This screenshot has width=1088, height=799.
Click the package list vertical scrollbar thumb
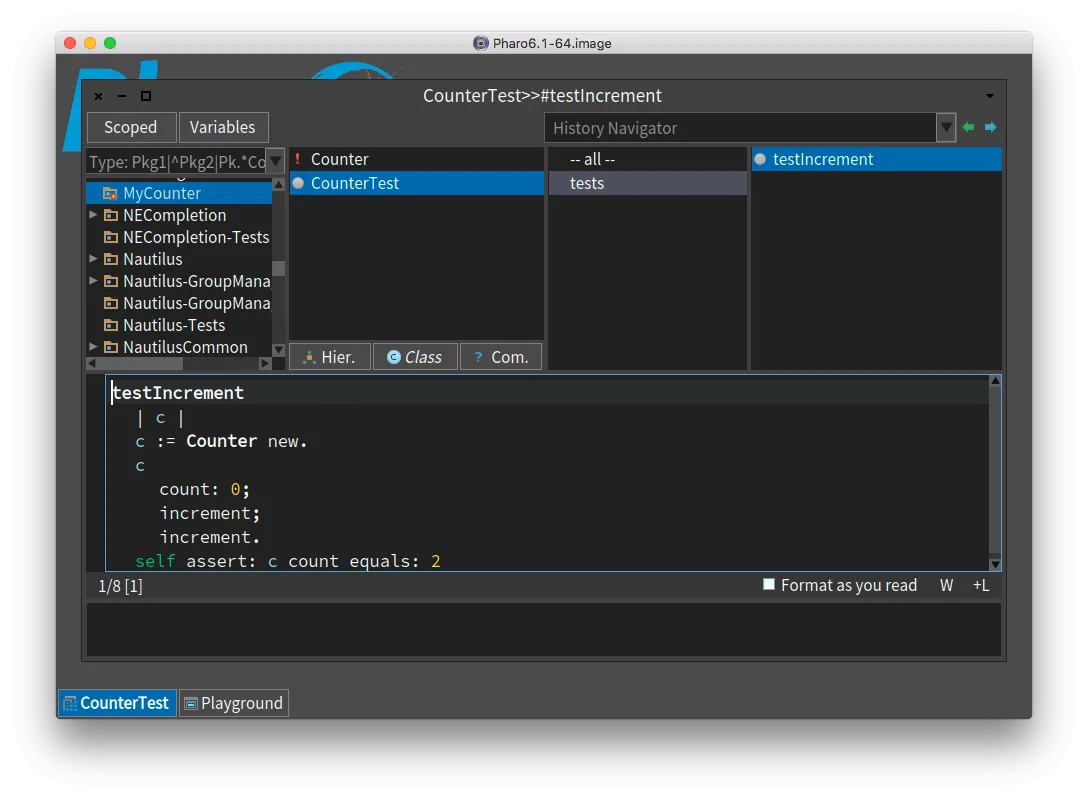(x=278, y=268)
